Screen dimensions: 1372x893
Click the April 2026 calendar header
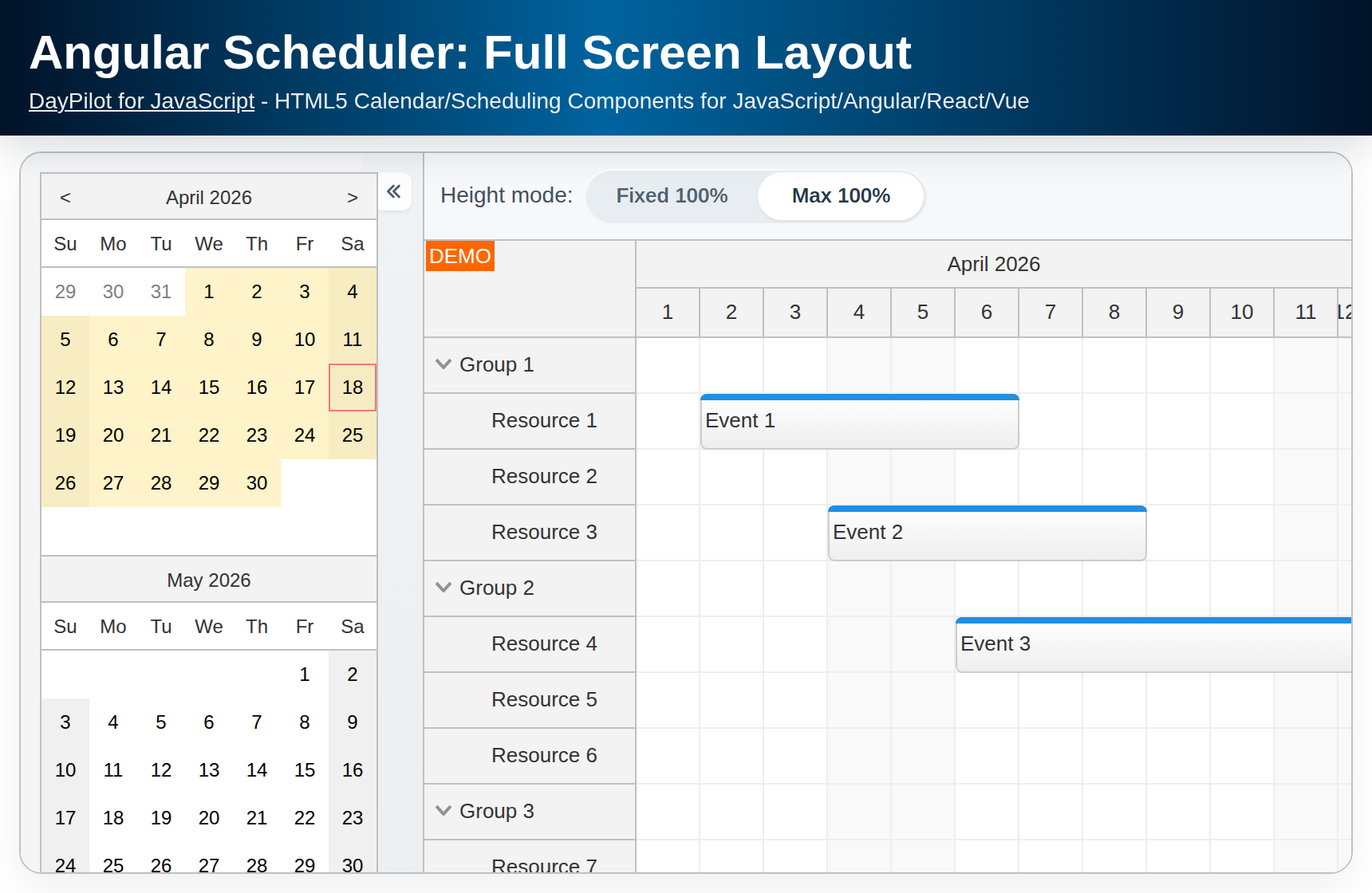208,197
